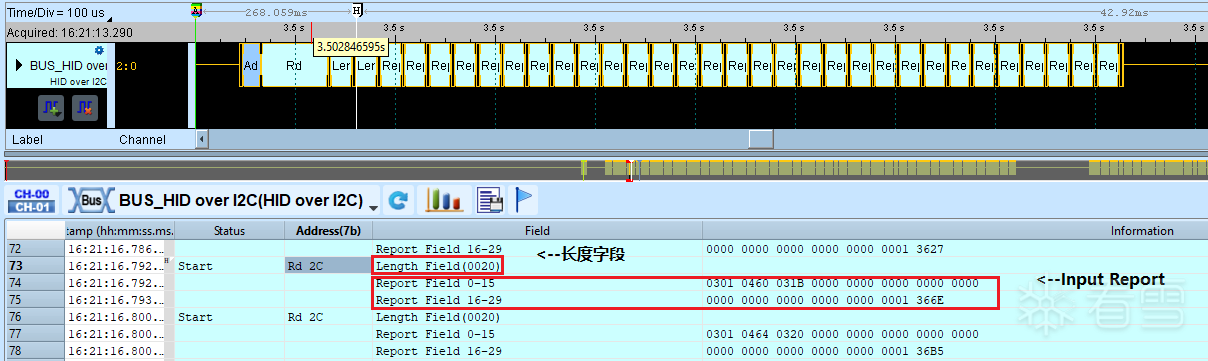The width and height of the screenshot is (1208, 361).
Task: Click the delete bus decode icon
Action: (x=85, y=108)
